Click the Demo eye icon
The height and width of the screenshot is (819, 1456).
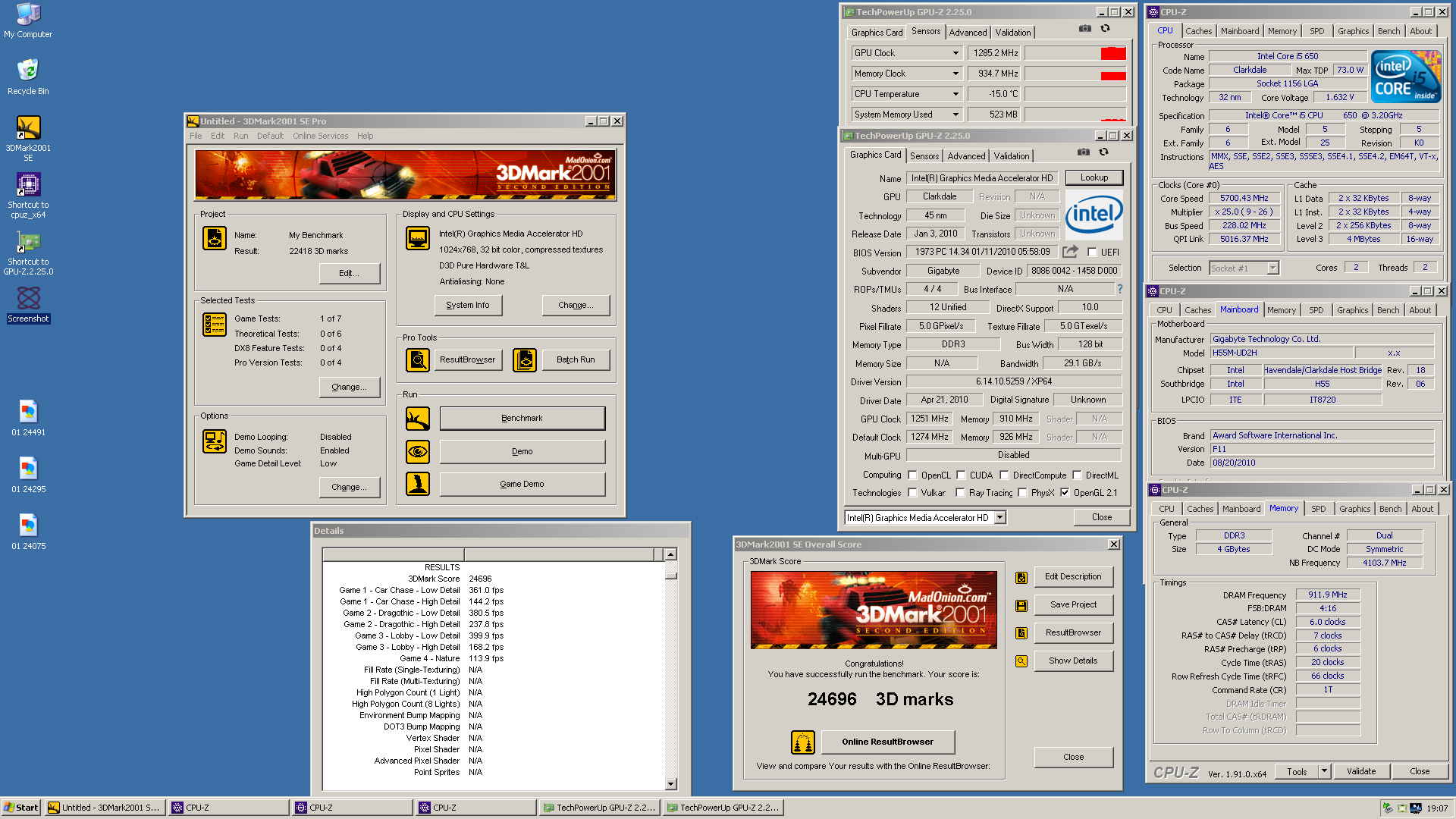click(418, 452)
